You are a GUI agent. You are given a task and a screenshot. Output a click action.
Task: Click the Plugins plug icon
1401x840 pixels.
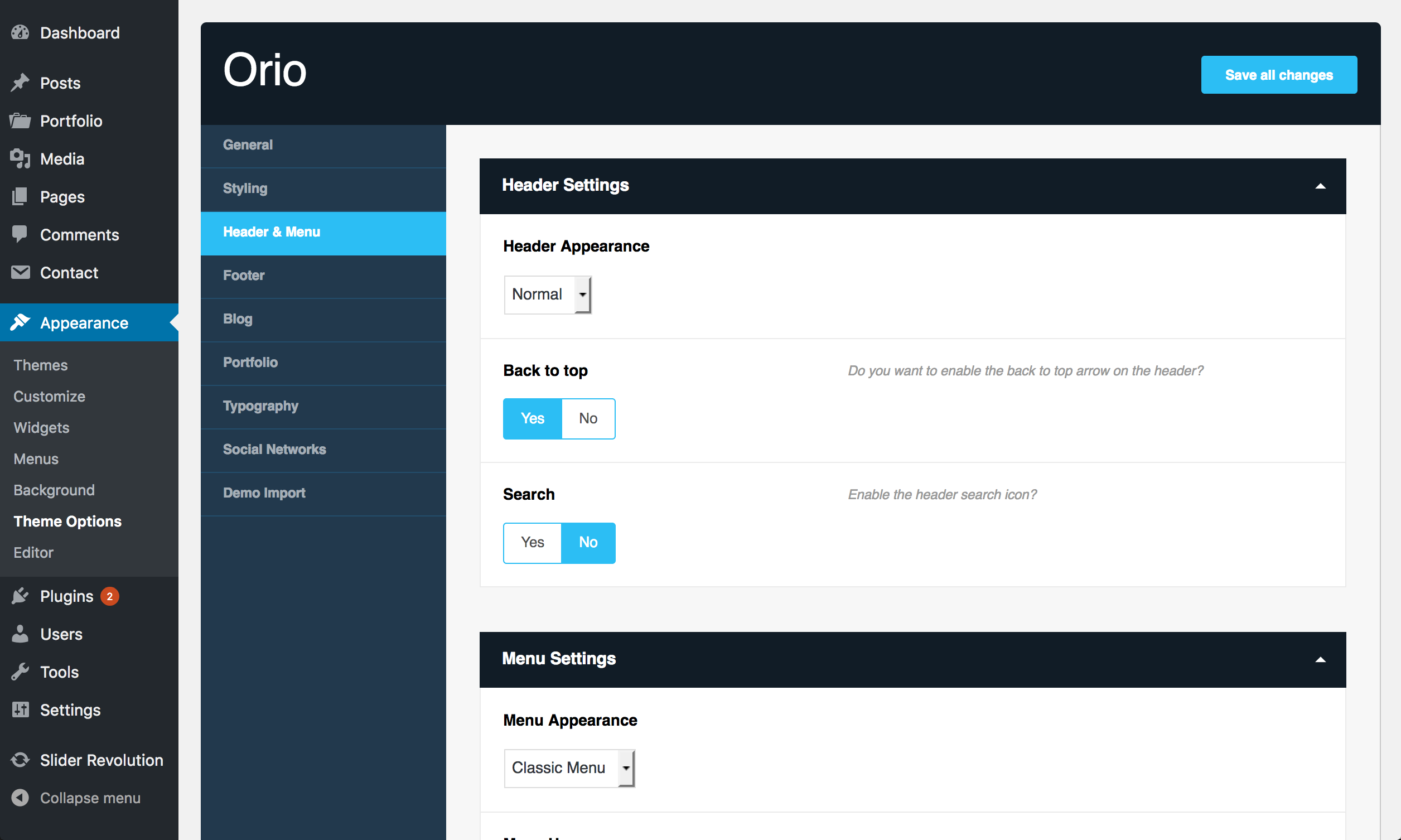click(20, 596)
